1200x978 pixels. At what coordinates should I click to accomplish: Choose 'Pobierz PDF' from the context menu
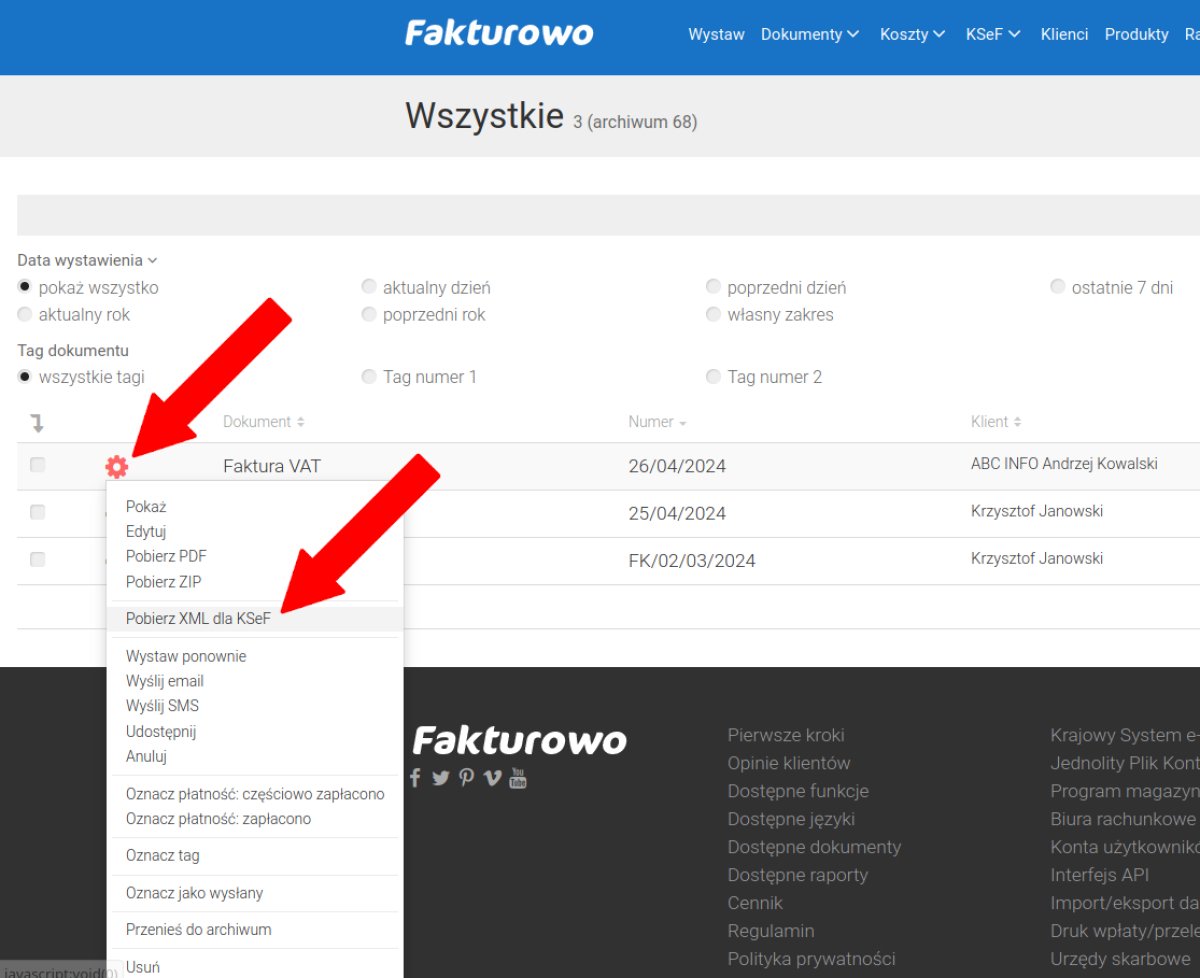(166, 556)
